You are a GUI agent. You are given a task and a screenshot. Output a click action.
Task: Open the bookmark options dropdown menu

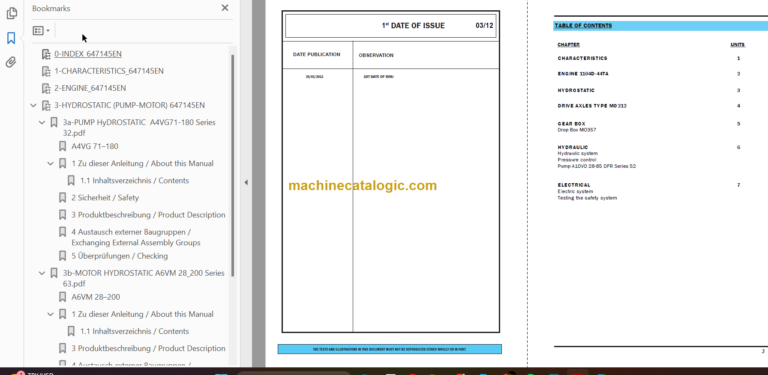click(x=41, y=30)
